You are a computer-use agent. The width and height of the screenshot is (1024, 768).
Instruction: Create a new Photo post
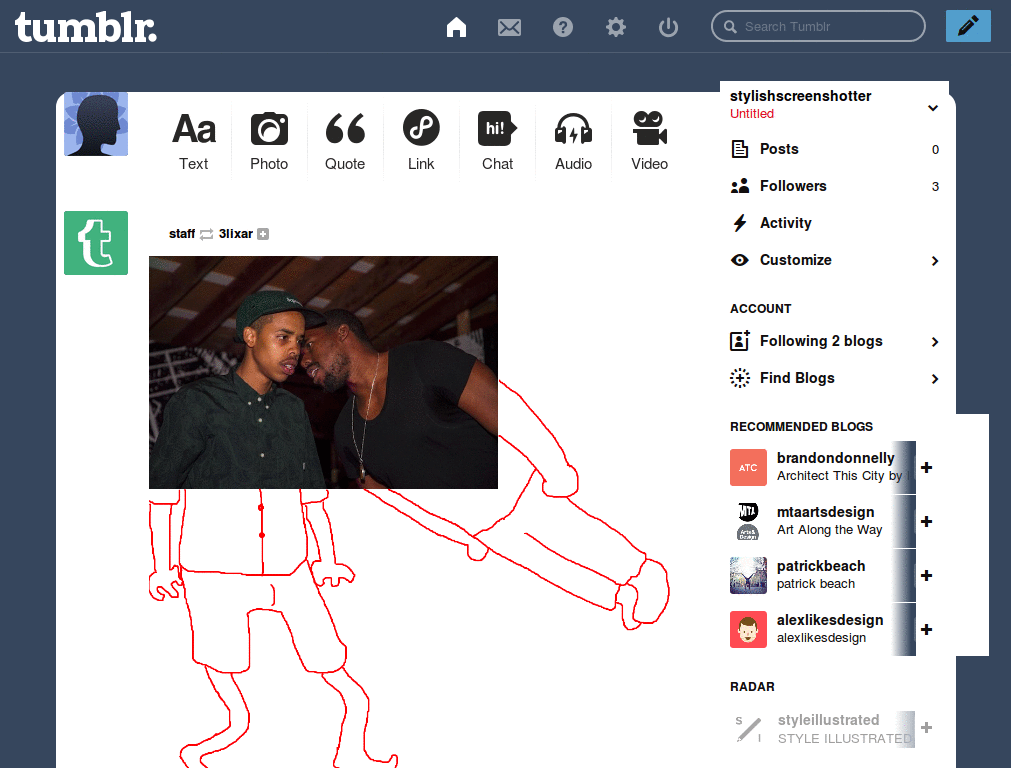pos(269,141)
